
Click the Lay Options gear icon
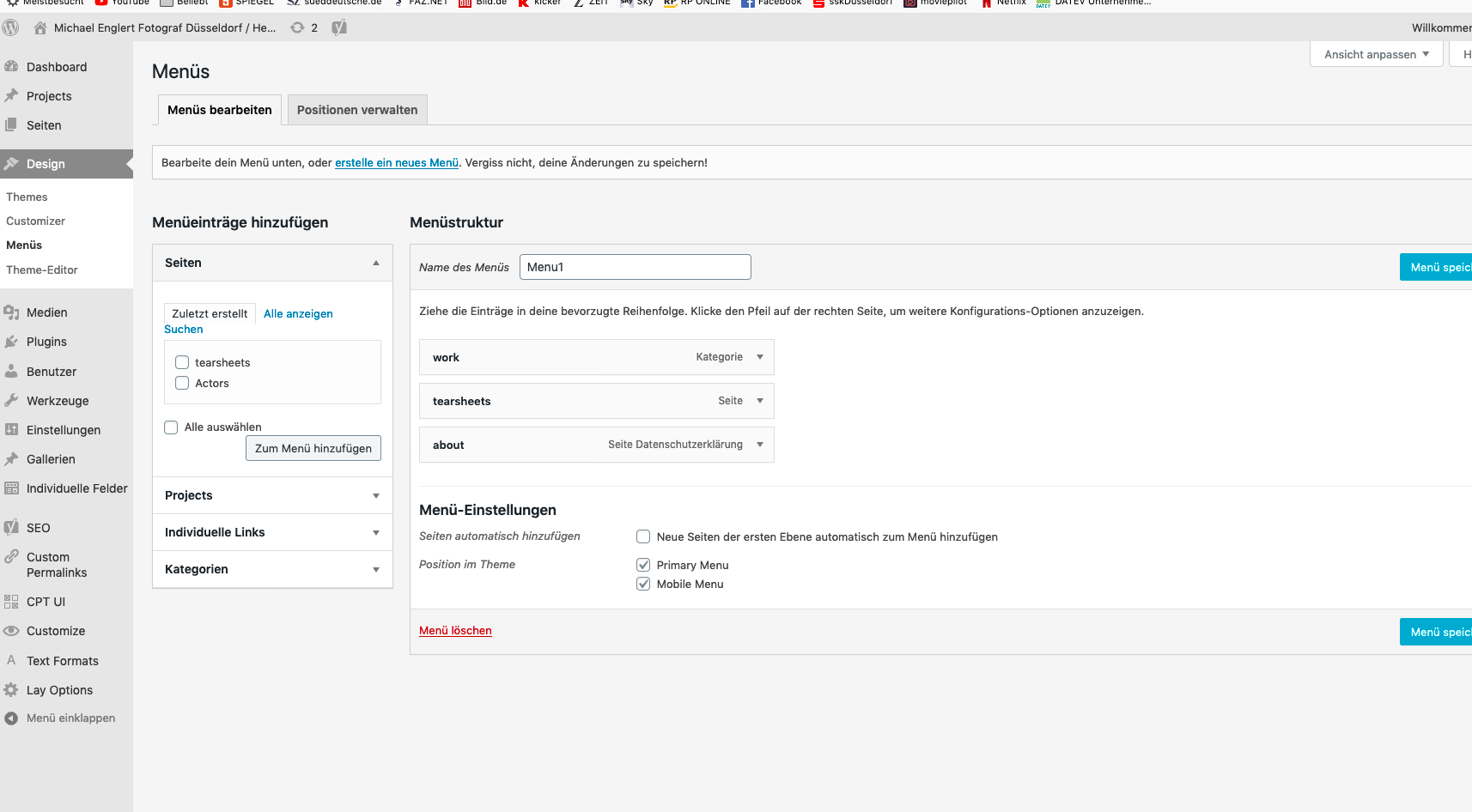11,690
